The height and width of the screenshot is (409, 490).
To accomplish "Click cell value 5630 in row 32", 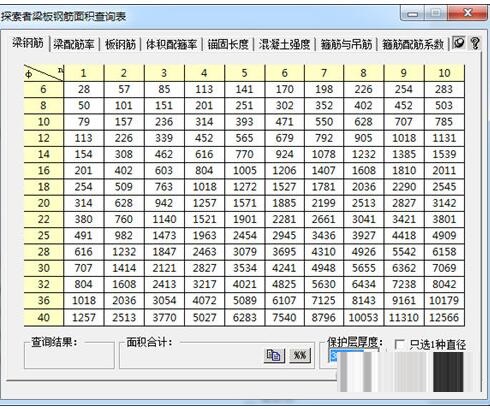I will point(324,284).
